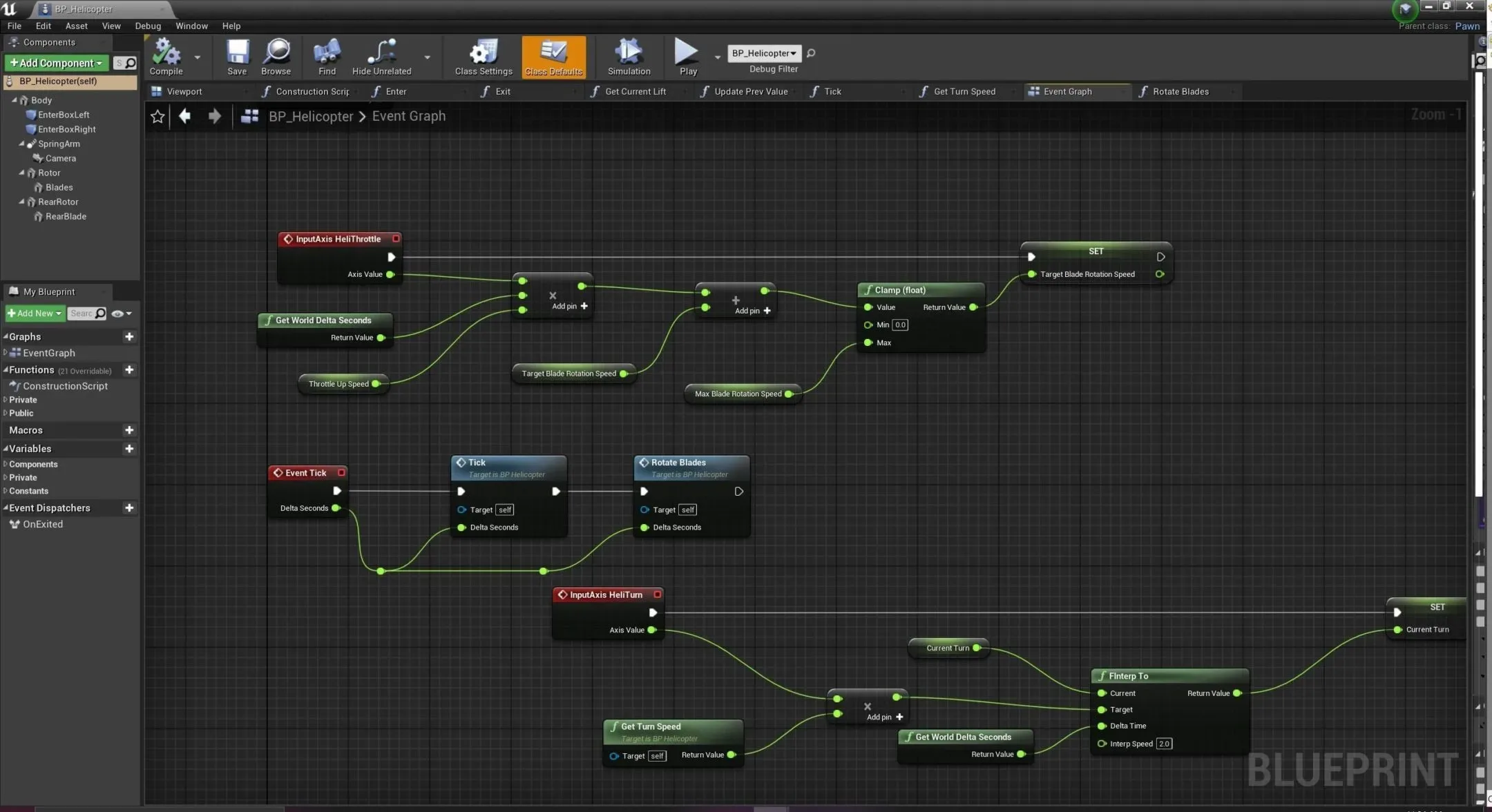
Task: Switch to Rotate Blades tab
Action: (1180, 91)
